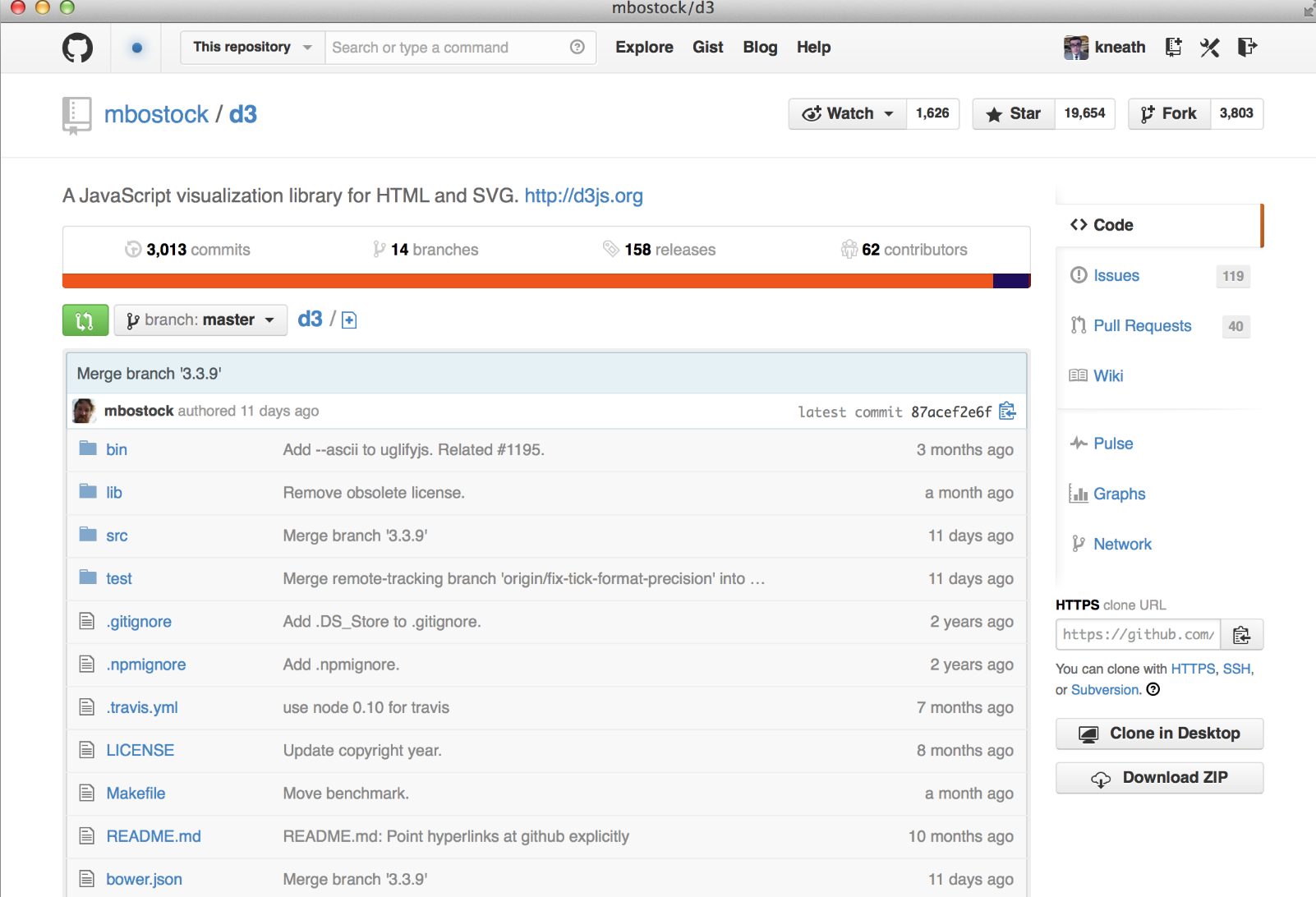View the 19,654 stargazers count
This screenshot has width=1316, height=897.
coord(1085,113)
